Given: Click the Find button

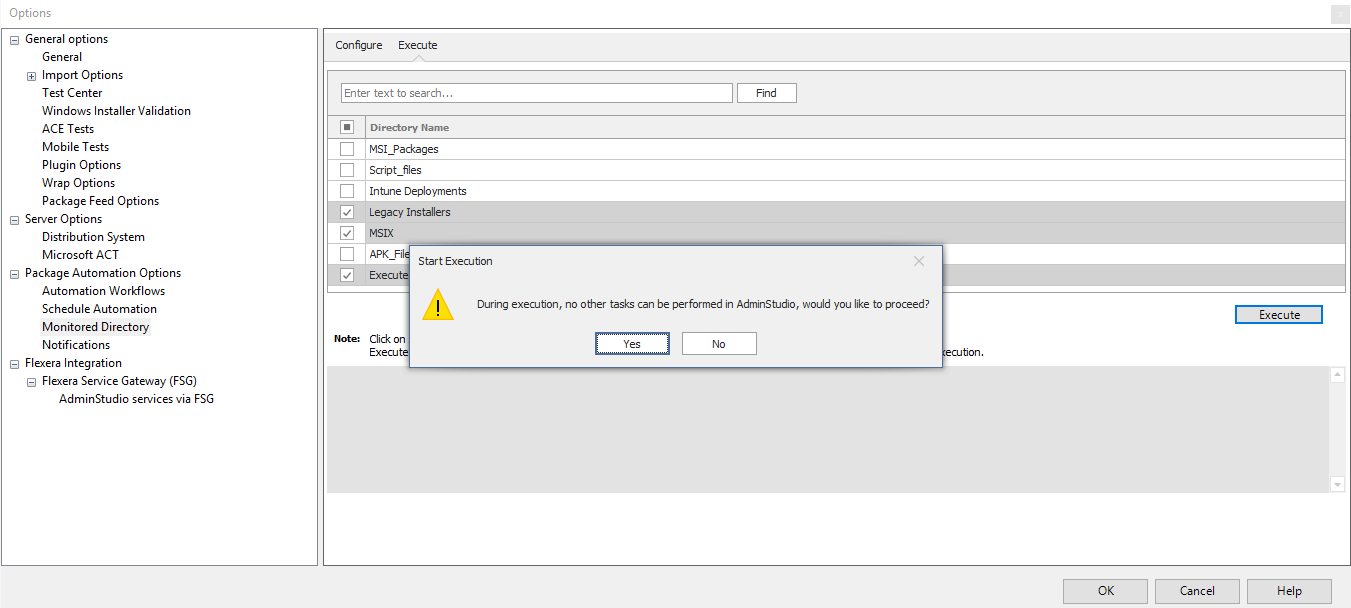Looking at the screenshot, I should [766, 93].
